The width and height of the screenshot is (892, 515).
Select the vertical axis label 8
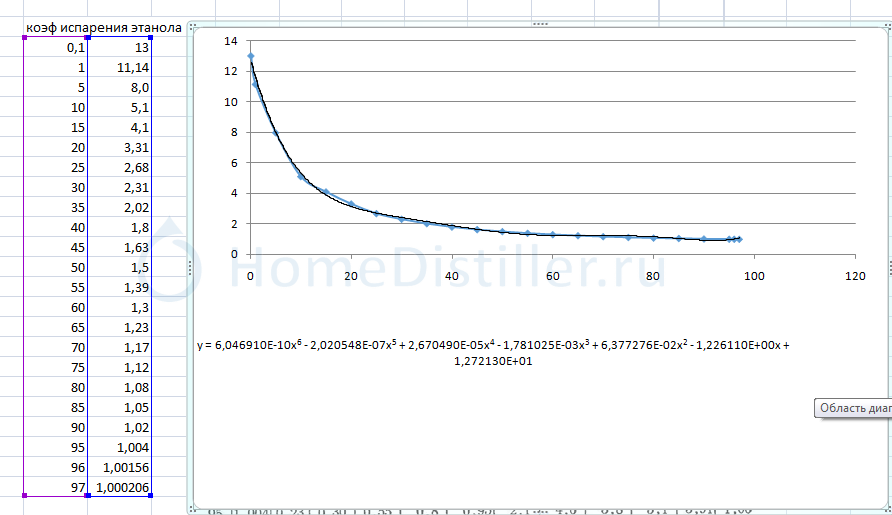pos(234,132)
